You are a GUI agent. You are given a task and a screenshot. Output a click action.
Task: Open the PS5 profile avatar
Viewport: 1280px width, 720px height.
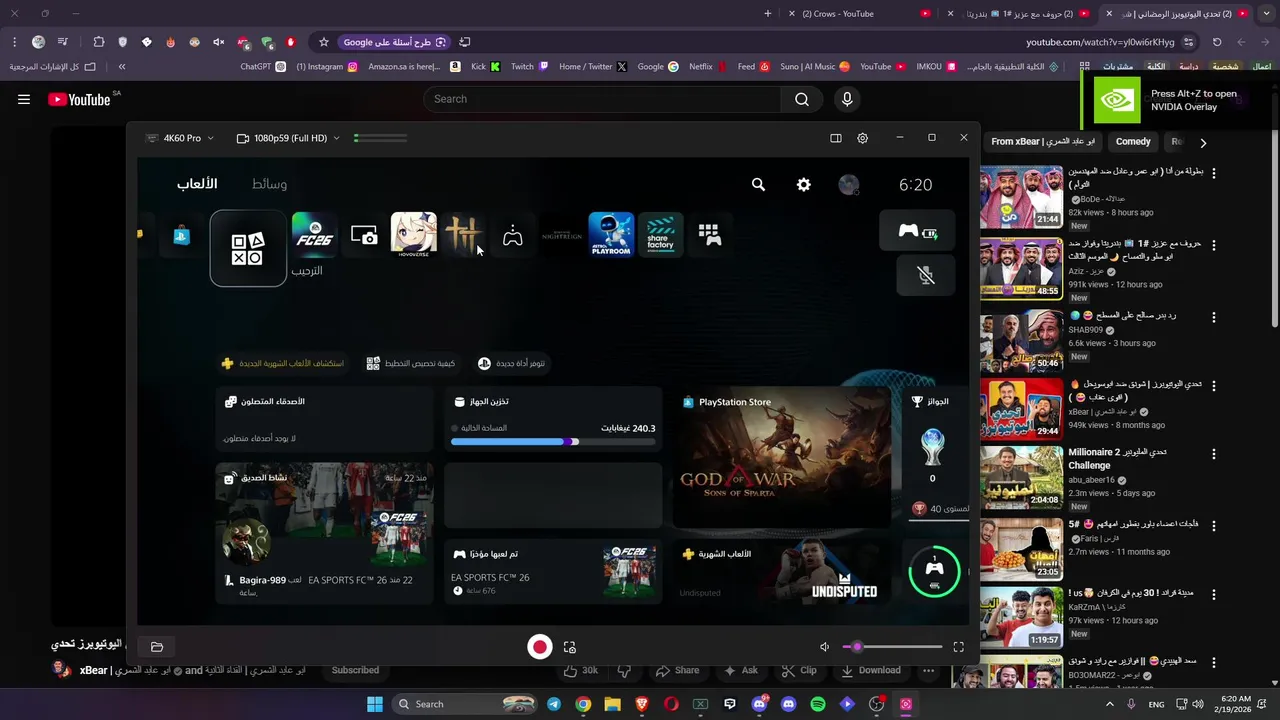[x=848, y=185]
